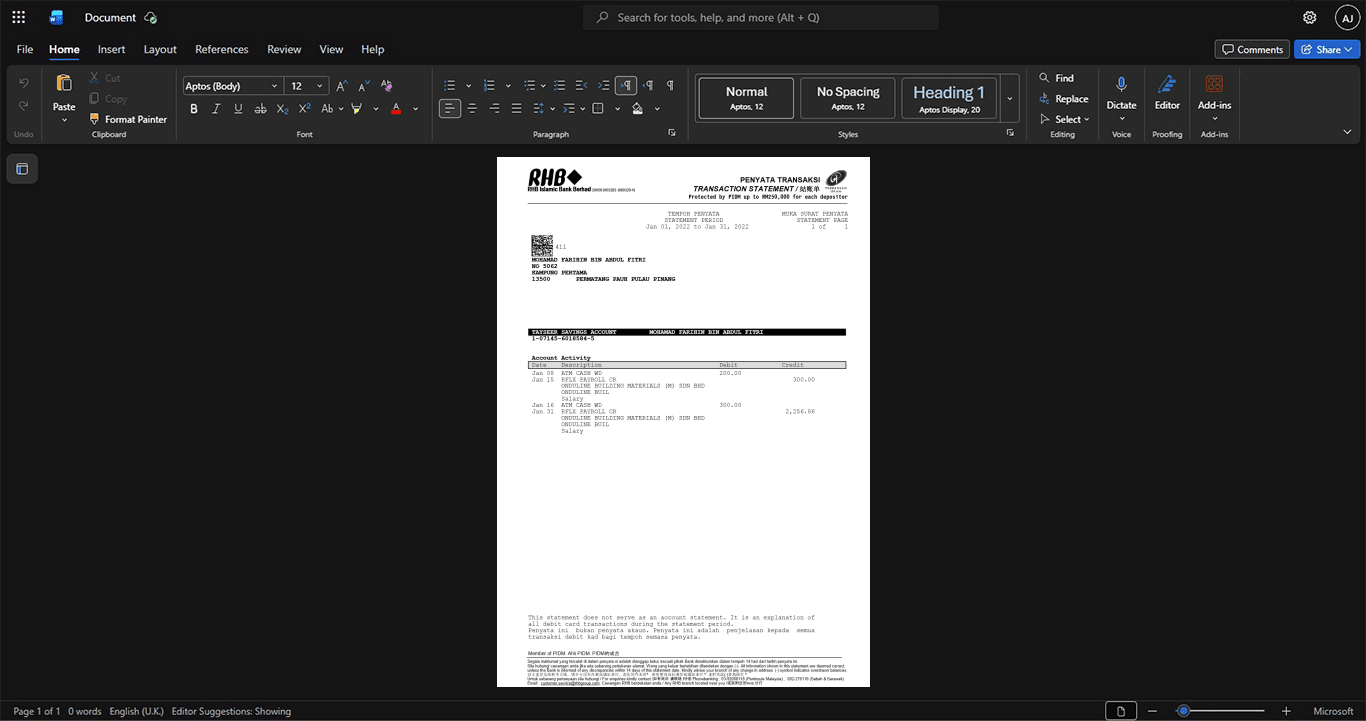Viewport: 1366px width, 721px height.
Task: Open the Comments pane
Action: pyautogui.click(x=1252, y=49)
